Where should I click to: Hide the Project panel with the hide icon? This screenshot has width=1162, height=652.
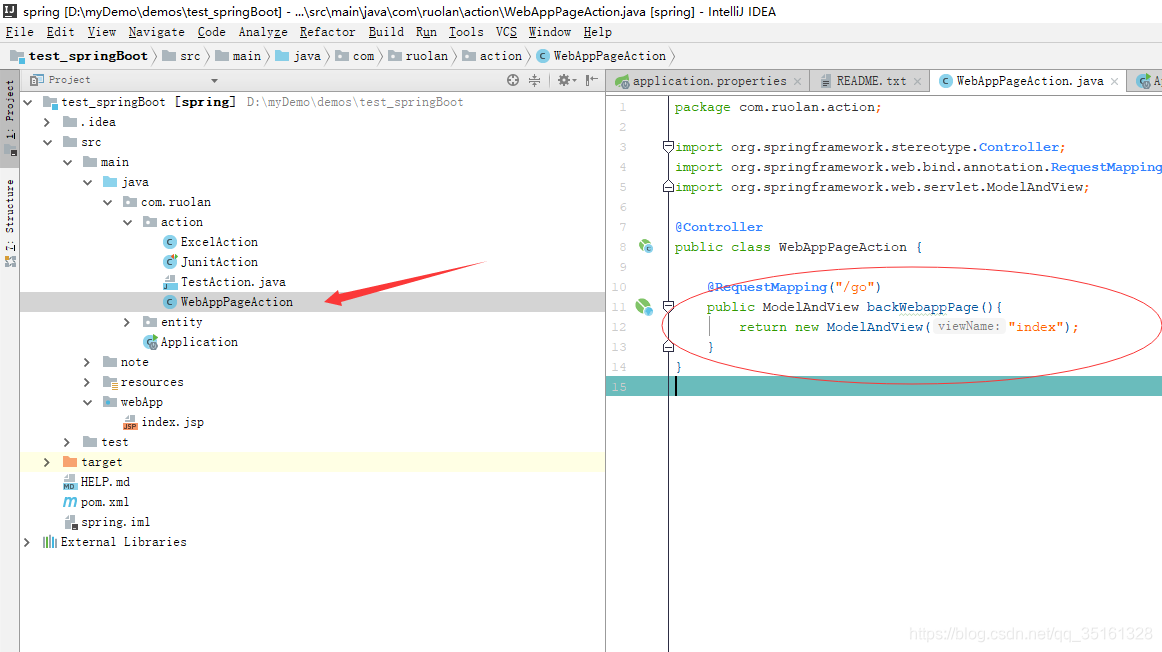pos(591,80)
